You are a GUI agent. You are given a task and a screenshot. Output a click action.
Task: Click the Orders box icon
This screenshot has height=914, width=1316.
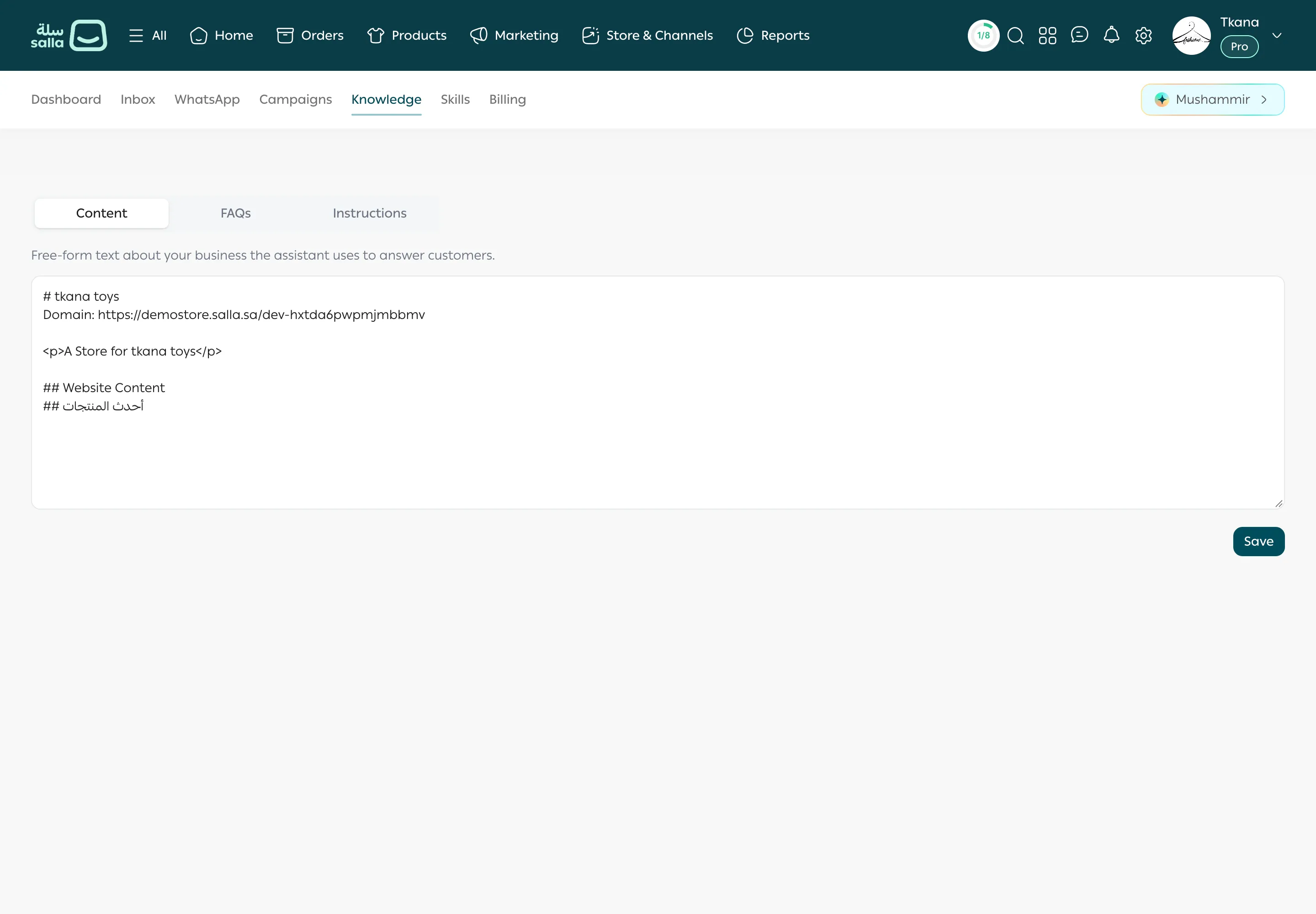point(285,36)
